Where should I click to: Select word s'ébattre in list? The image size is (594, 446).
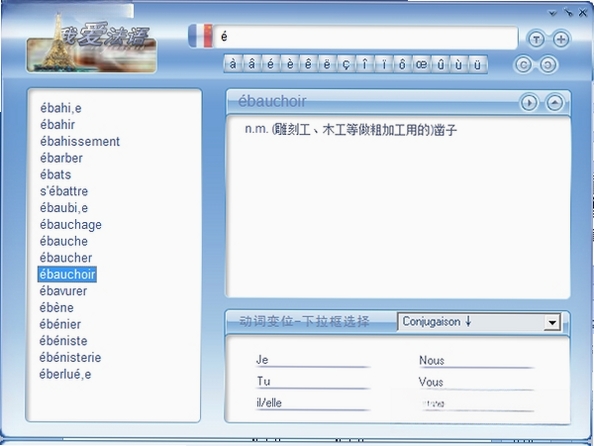[x=64, y=191]
